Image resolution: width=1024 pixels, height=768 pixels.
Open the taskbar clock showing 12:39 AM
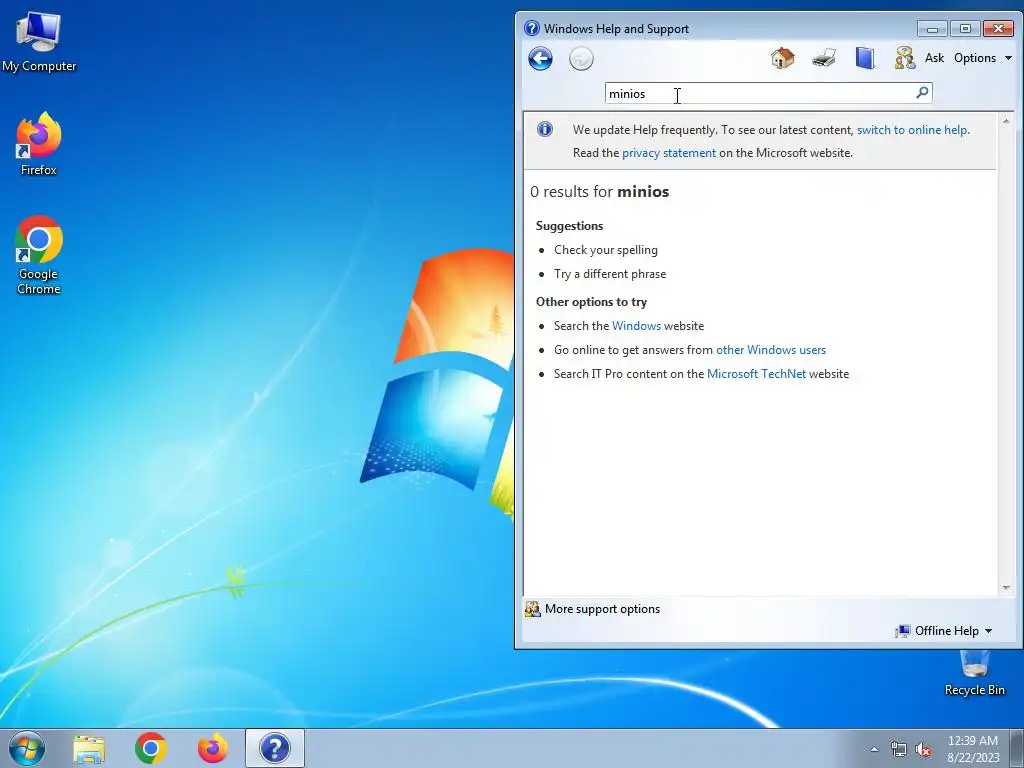coord(973,749)
